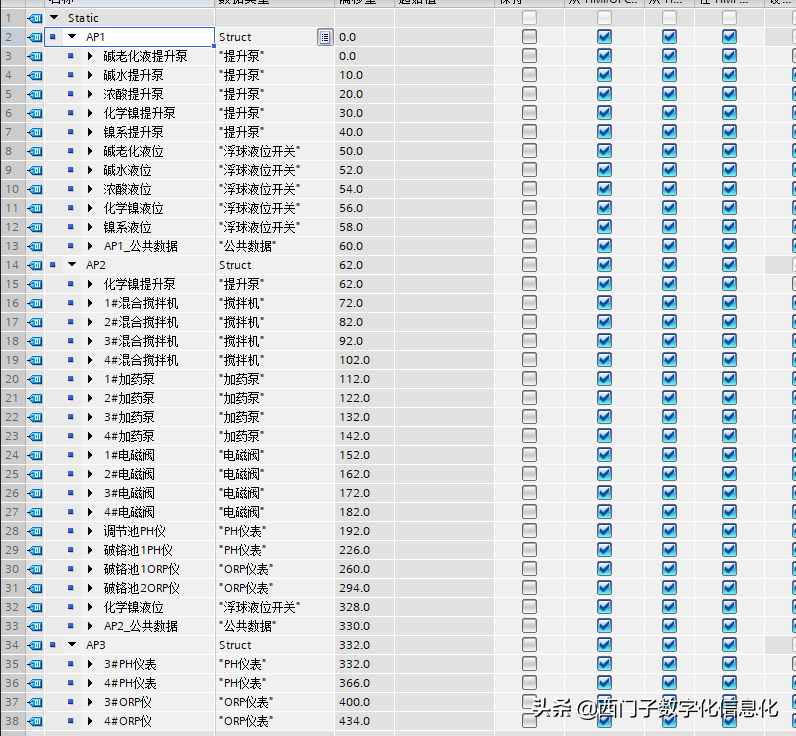The height and width of the screenshot is (736, 796).
Task: Select row number 20 header
Action: (12, 379)
